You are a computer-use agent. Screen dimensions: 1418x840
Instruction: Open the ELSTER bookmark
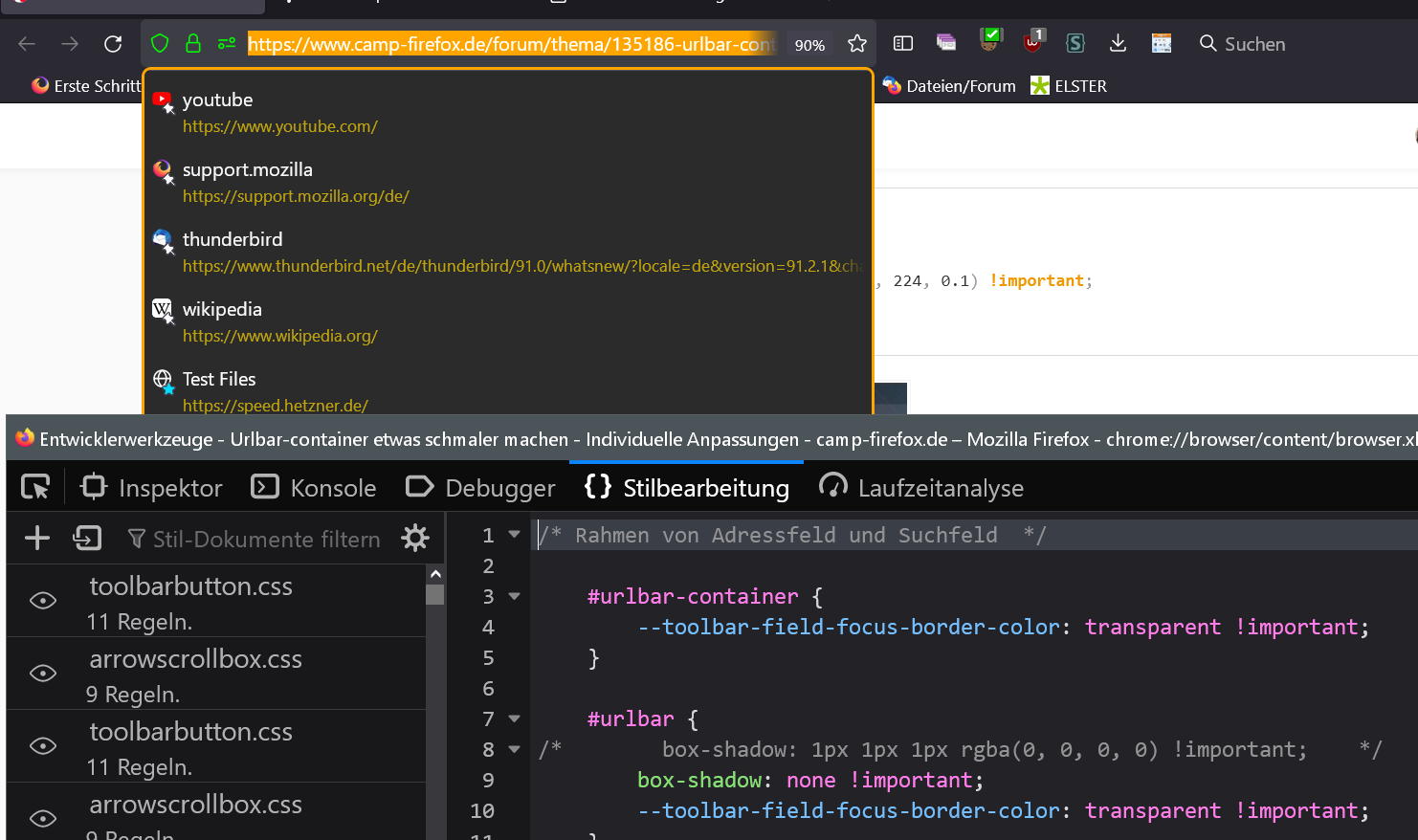[x=1068, y=86]
